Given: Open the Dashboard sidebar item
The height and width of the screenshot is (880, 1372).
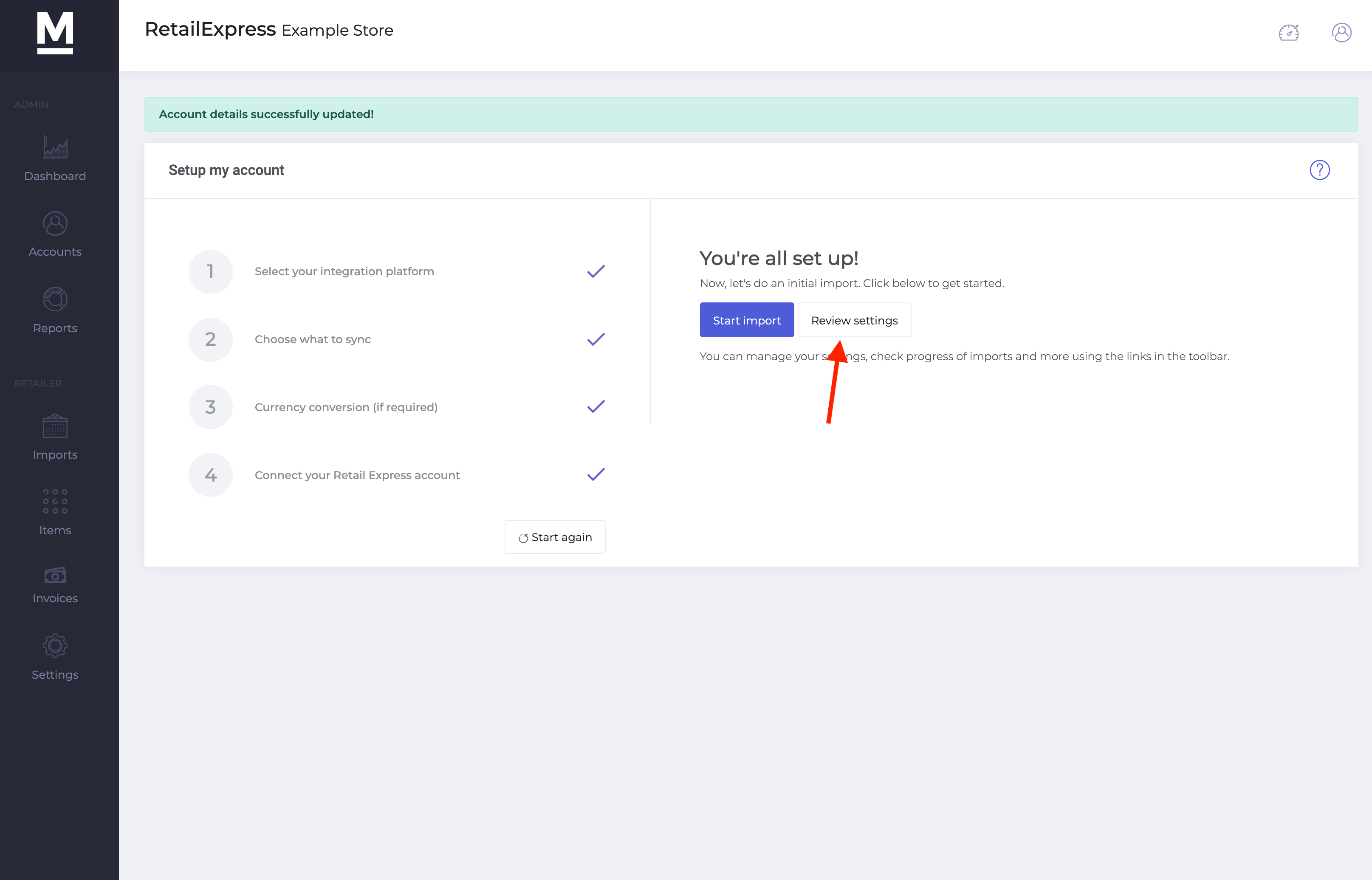Looking at the screenshot, I should 55,159.
